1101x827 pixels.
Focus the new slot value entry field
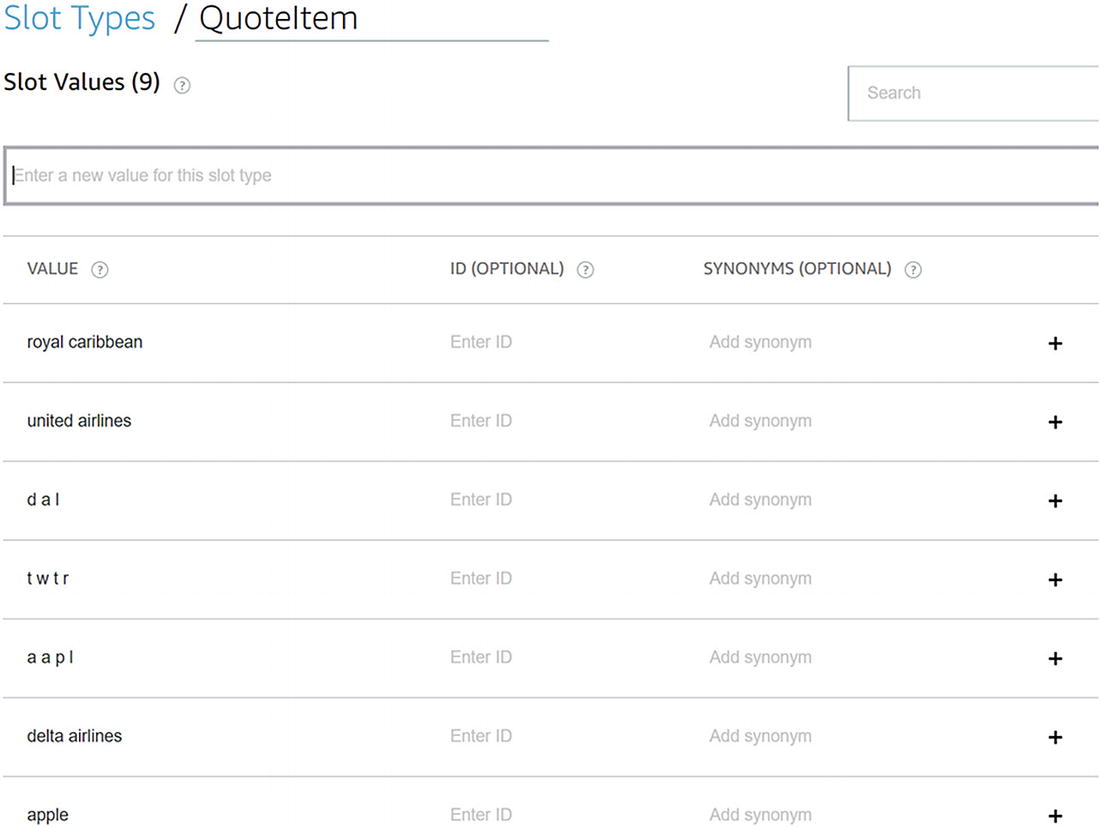point(550,176)
